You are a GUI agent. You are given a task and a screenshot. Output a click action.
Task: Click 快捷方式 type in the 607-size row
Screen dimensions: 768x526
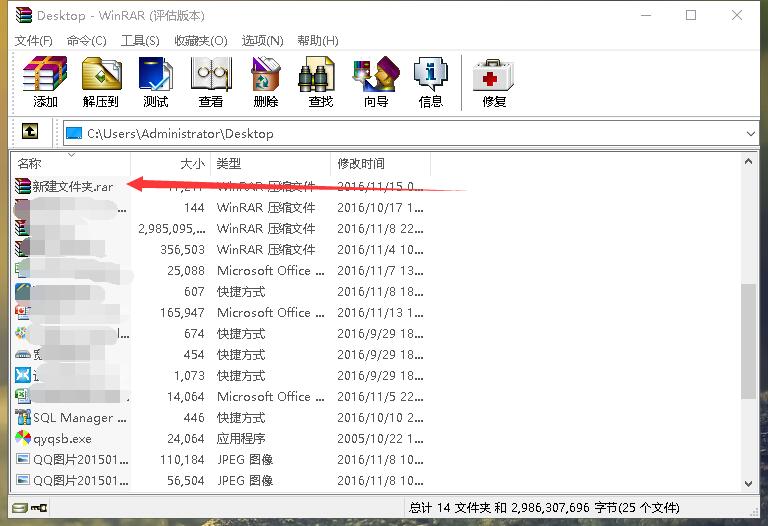pyautogui.click(x=241, y=292)
